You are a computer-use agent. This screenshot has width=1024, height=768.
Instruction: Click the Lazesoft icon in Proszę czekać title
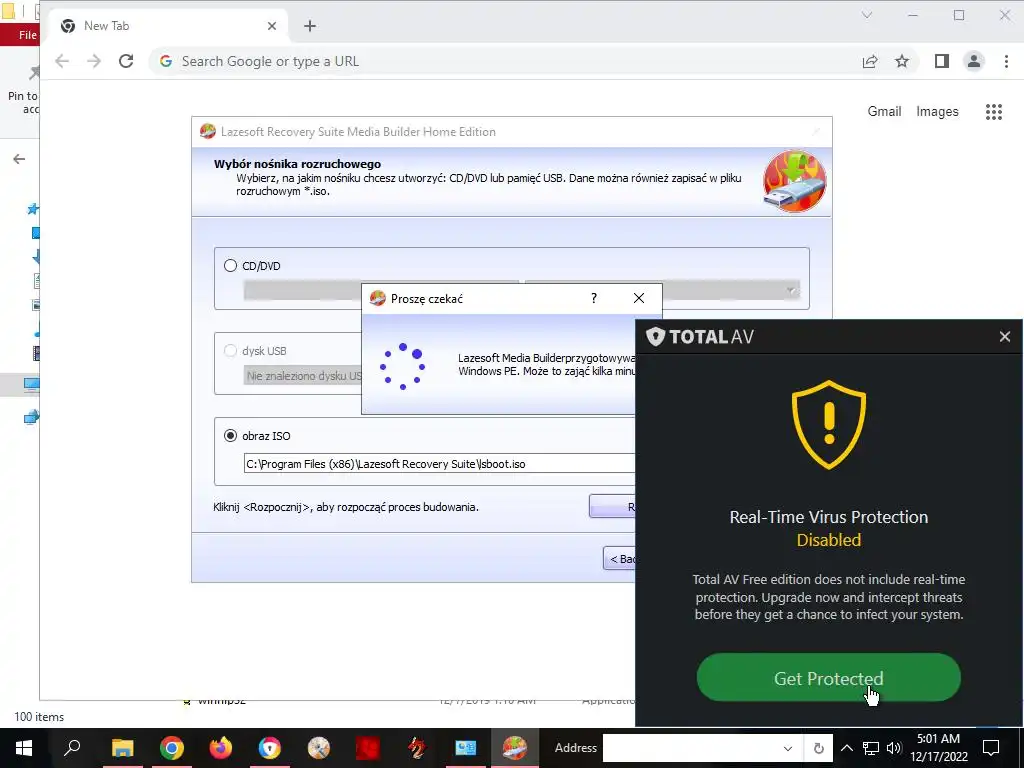tap(377, 298)
